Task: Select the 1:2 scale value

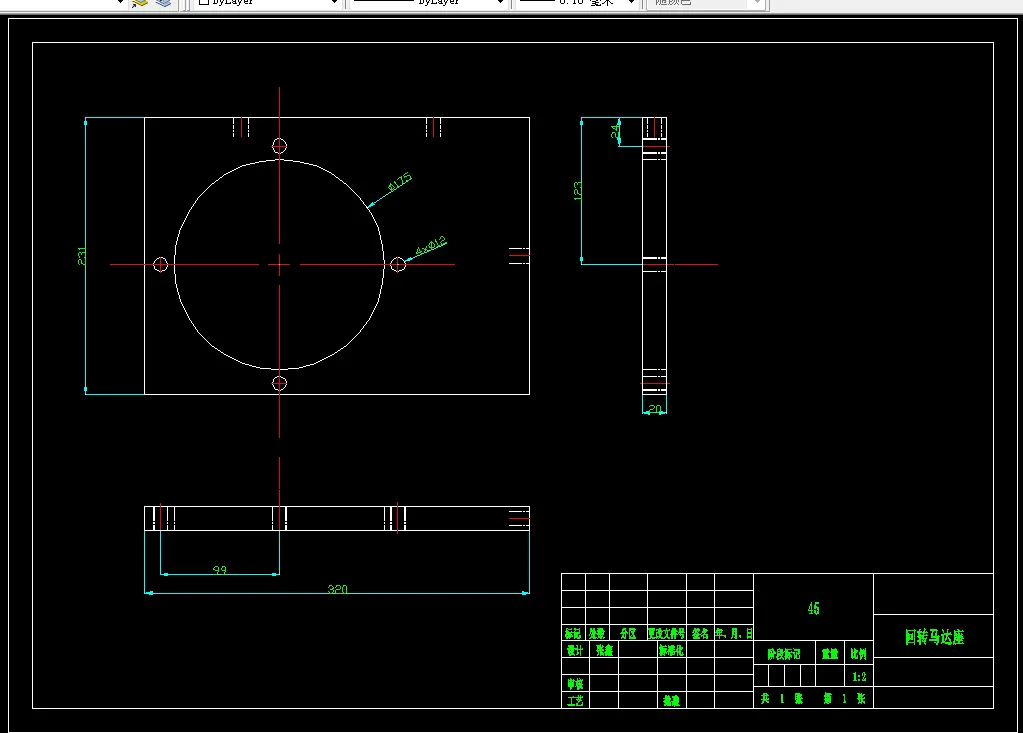Action: 859,677
